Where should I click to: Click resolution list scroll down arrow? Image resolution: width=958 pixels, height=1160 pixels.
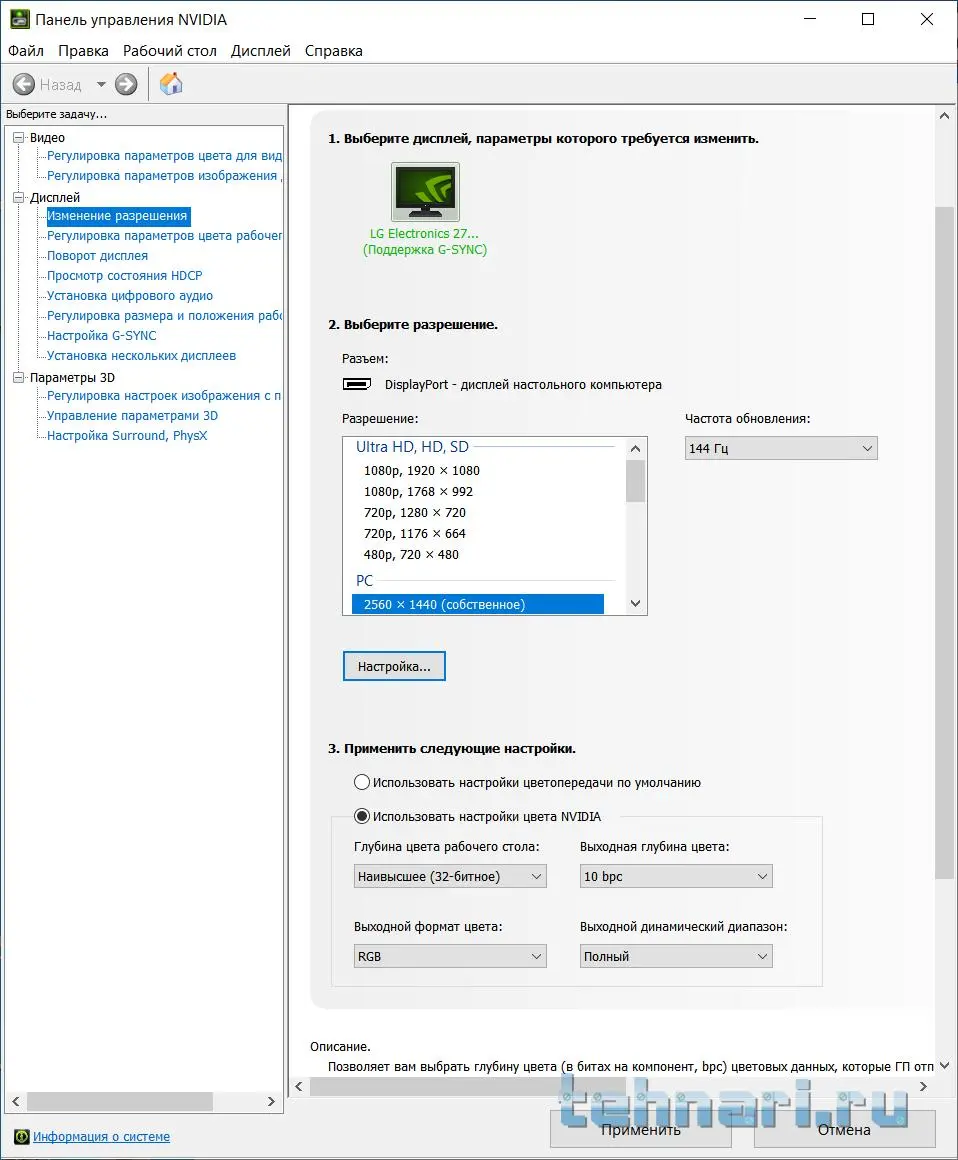pyautogui.click(x=635, y=604)
